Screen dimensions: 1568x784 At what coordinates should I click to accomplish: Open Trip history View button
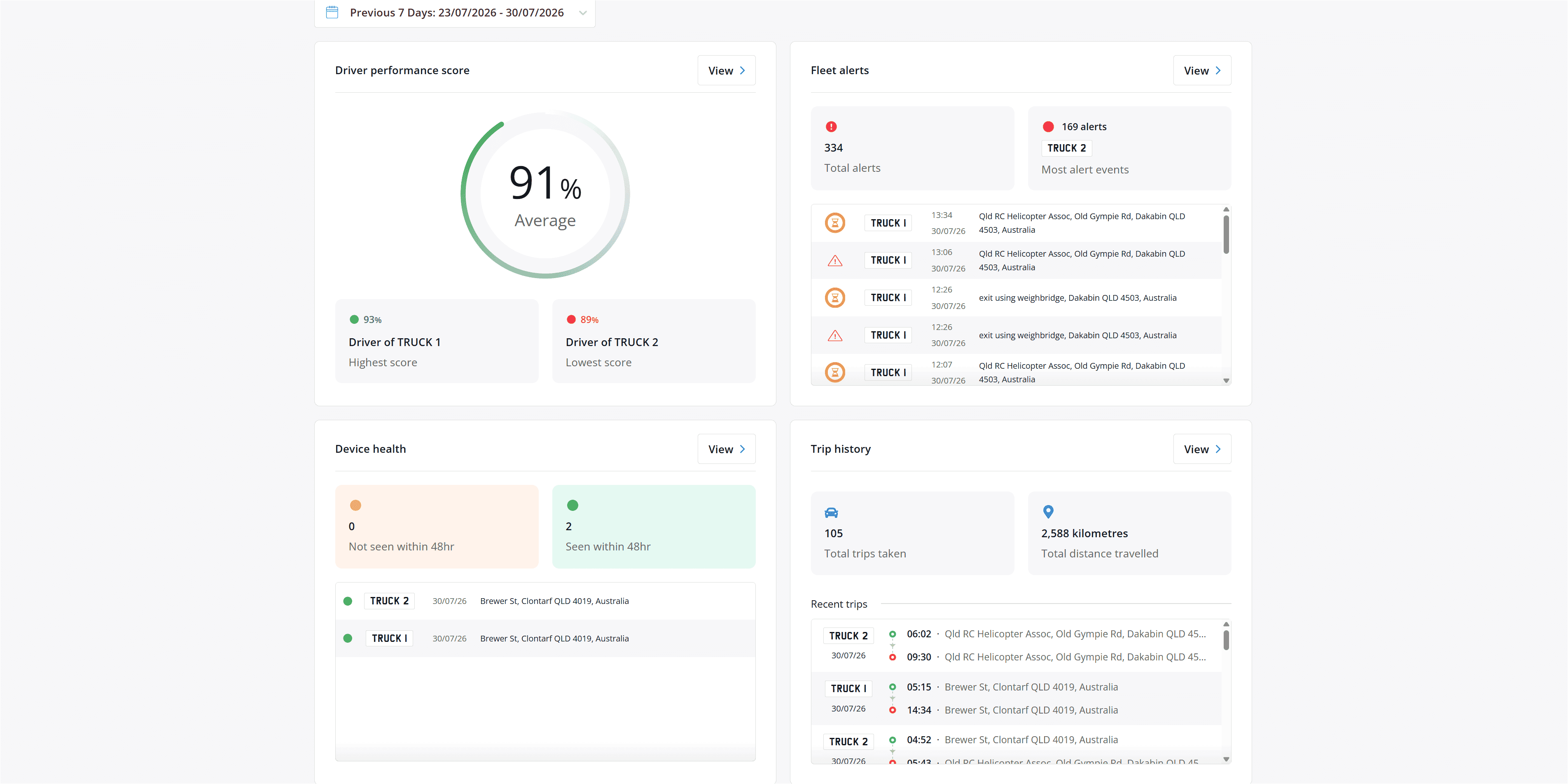click(1201, 449)
